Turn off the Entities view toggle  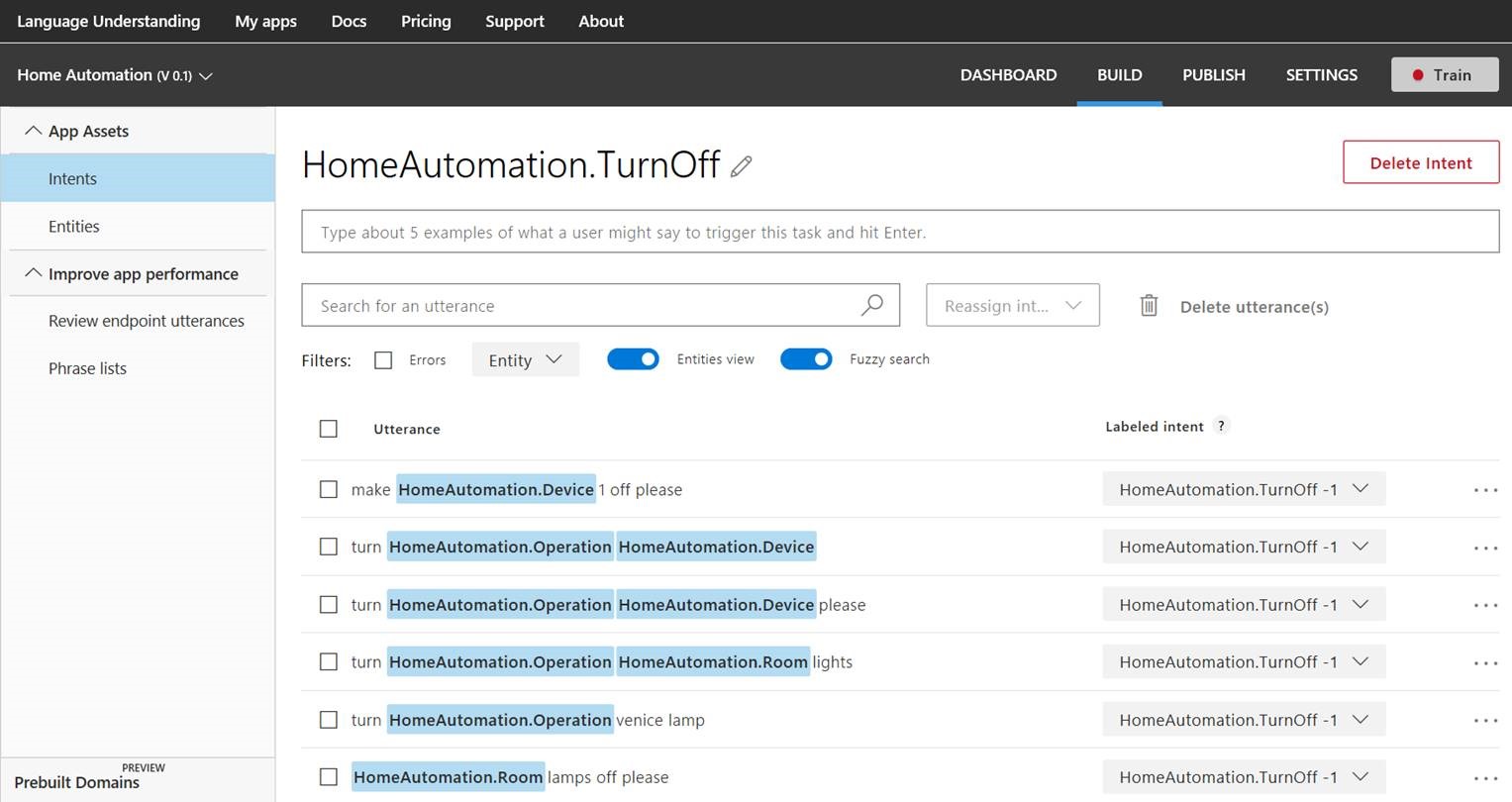coord(633,359)
